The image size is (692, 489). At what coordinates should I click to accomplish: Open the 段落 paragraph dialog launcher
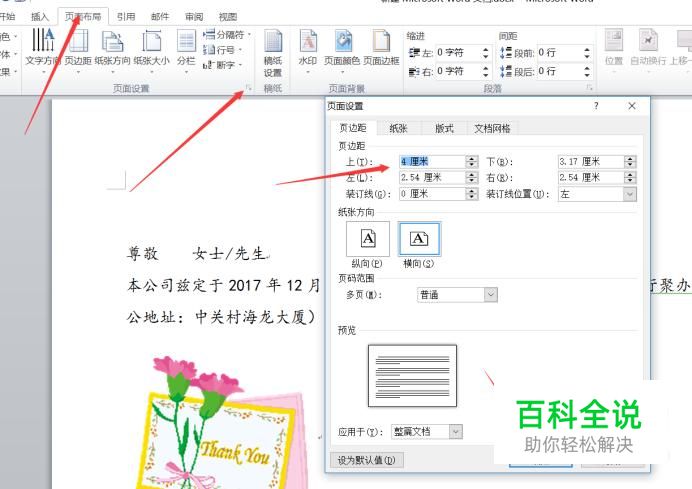589,88
